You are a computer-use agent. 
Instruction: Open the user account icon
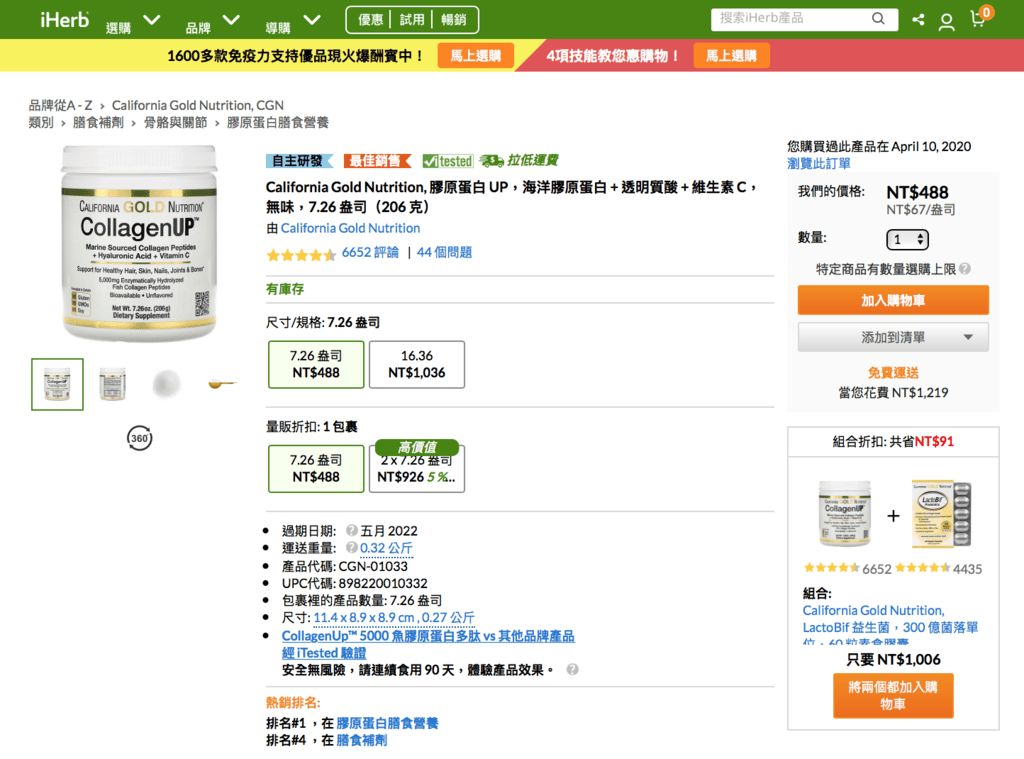click(x=946, y=22)
